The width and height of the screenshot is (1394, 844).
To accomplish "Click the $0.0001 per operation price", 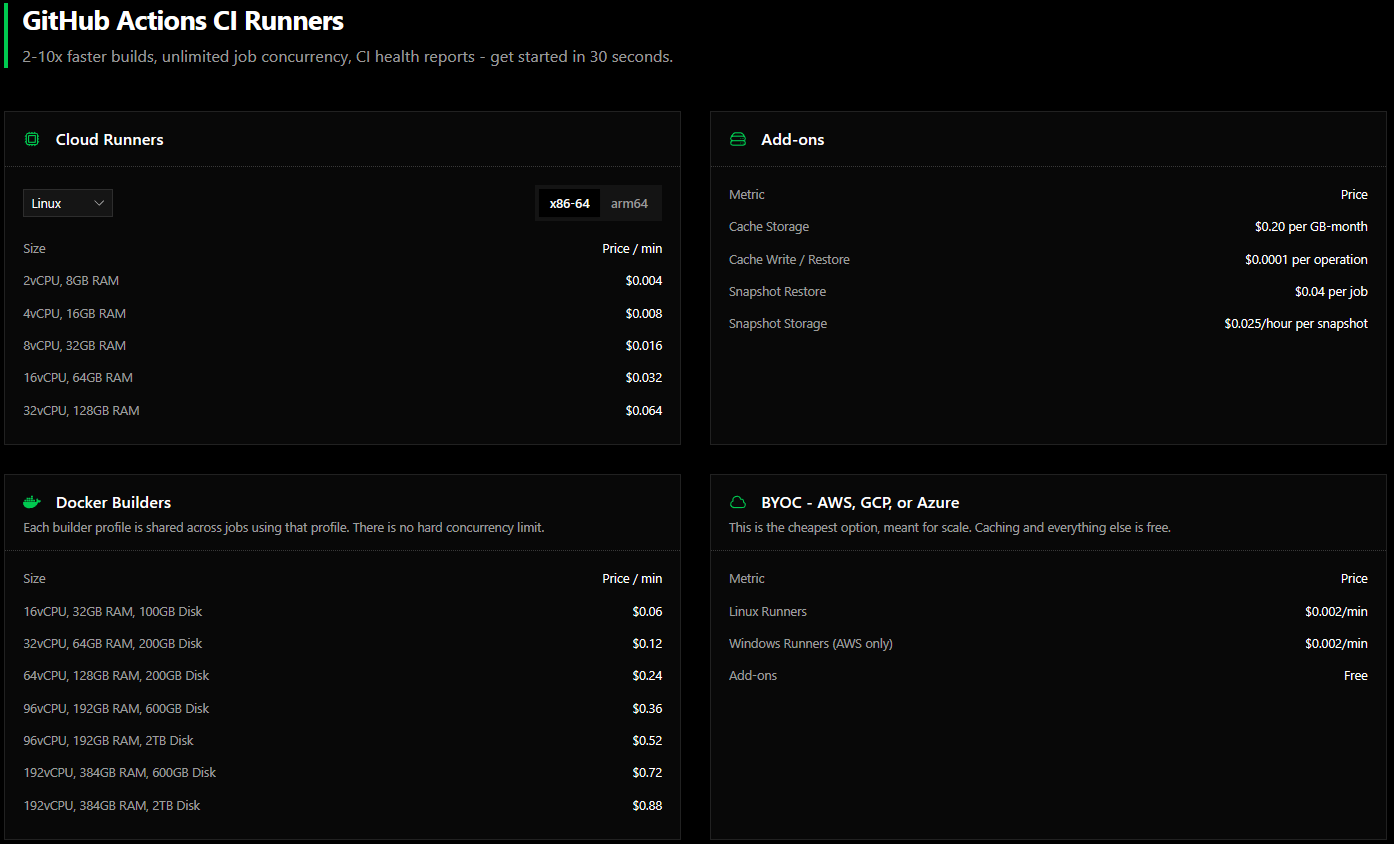I will tap(1306, 259).
